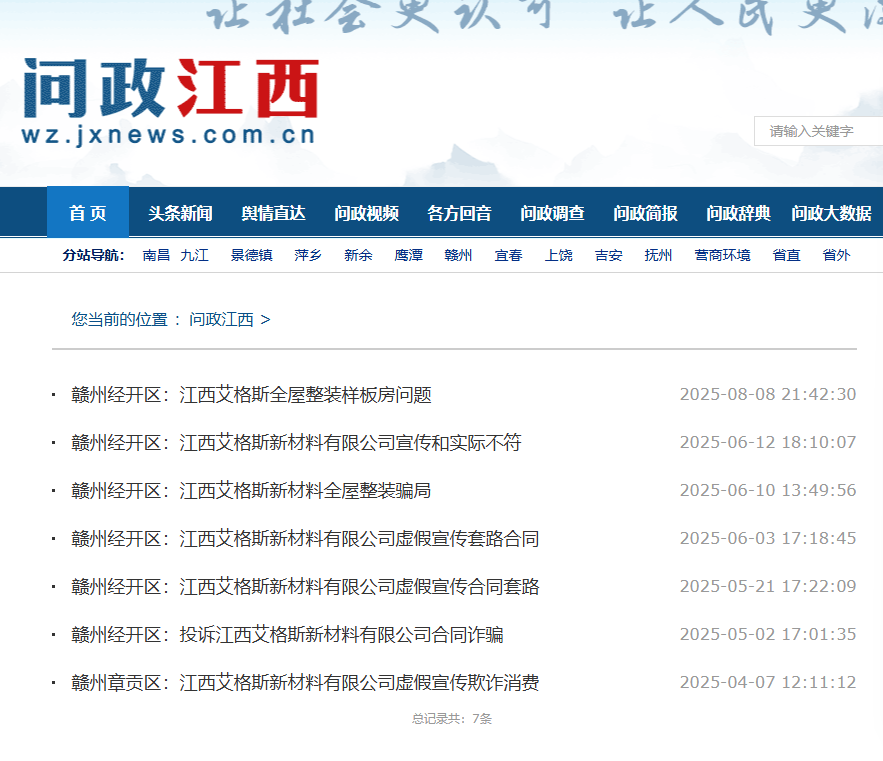Navigate to 问政调查 page
This screenshot has height=761, width=883.
(x=552, y=213)
